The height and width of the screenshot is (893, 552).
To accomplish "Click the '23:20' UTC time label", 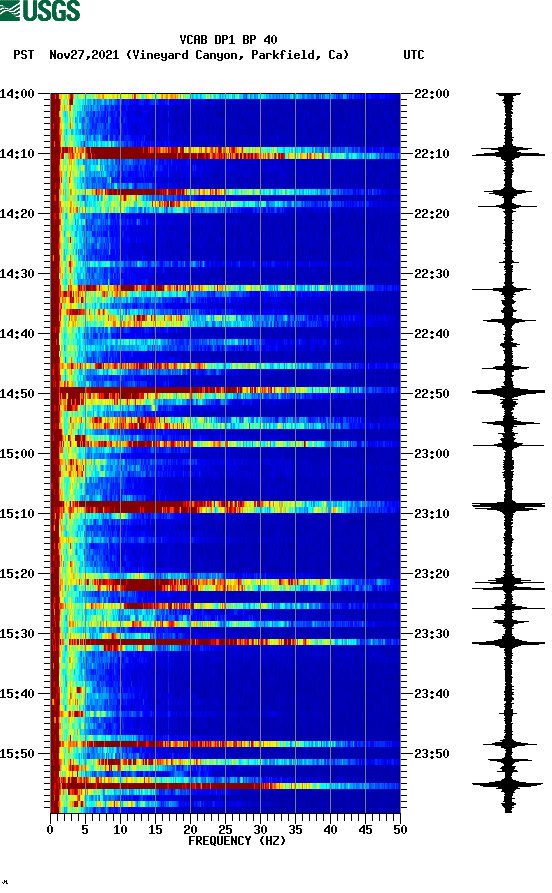I will (x=432, y=574).
